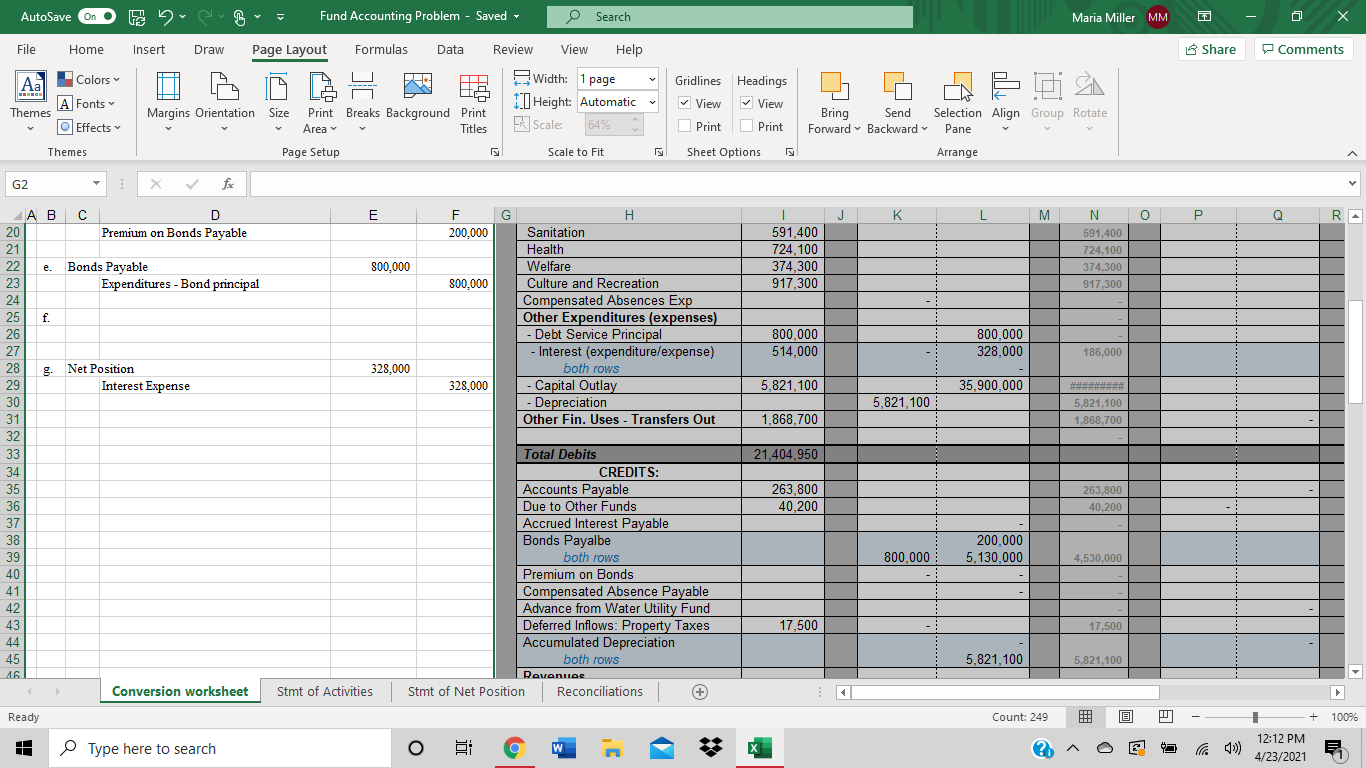This screenshot has height=768, width=1366.
Task: Click in the formula bar input
Action: [797, 184]
